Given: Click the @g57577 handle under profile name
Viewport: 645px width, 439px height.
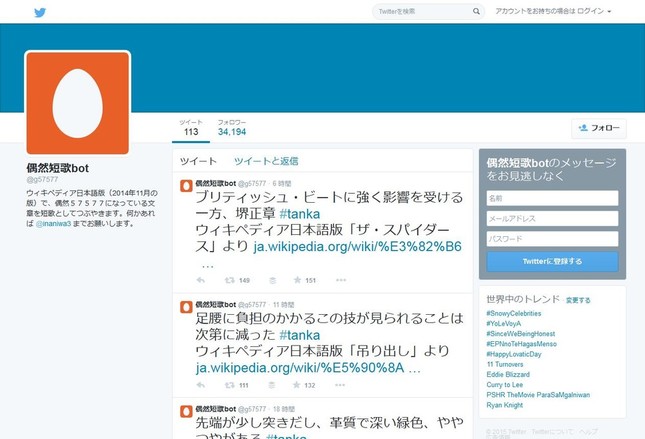Looking at the screenshot, I should [x=42, y=179].
